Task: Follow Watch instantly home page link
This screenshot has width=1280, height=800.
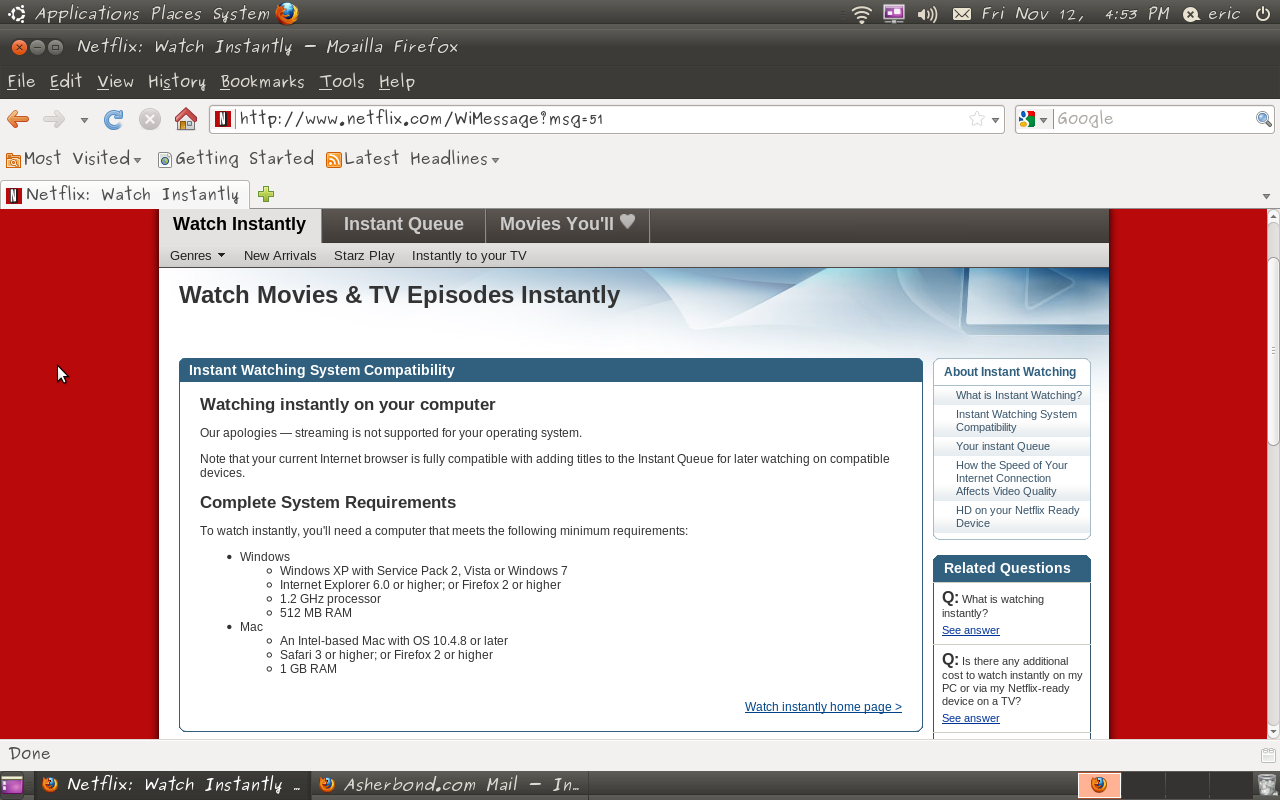Action: tap(823, 707)
